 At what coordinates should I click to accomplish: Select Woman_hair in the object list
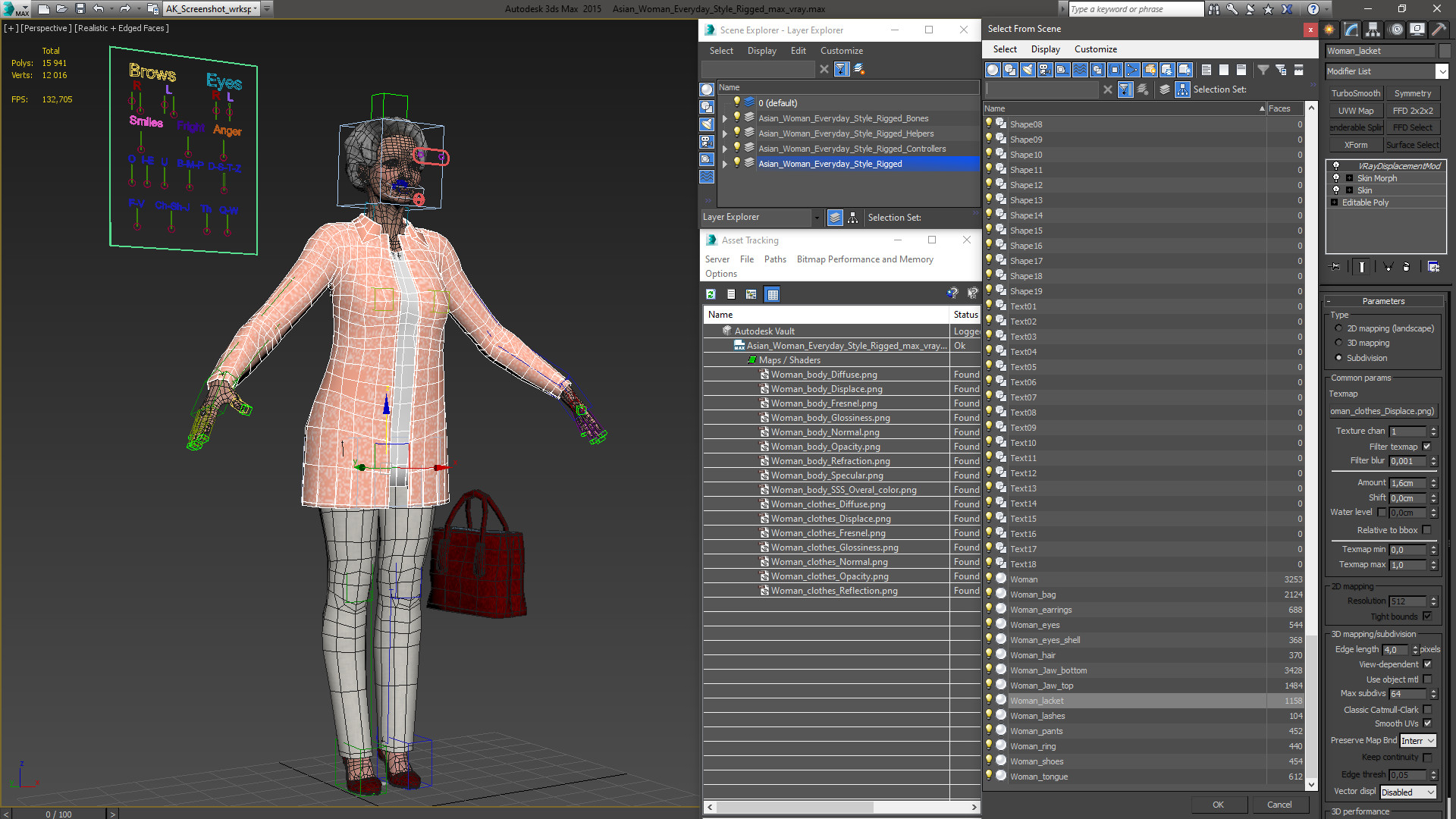1032,655
